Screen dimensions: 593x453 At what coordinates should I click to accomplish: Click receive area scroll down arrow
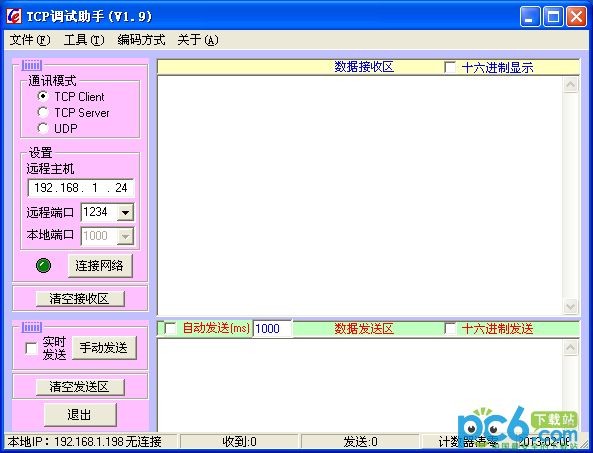[571, 306]
